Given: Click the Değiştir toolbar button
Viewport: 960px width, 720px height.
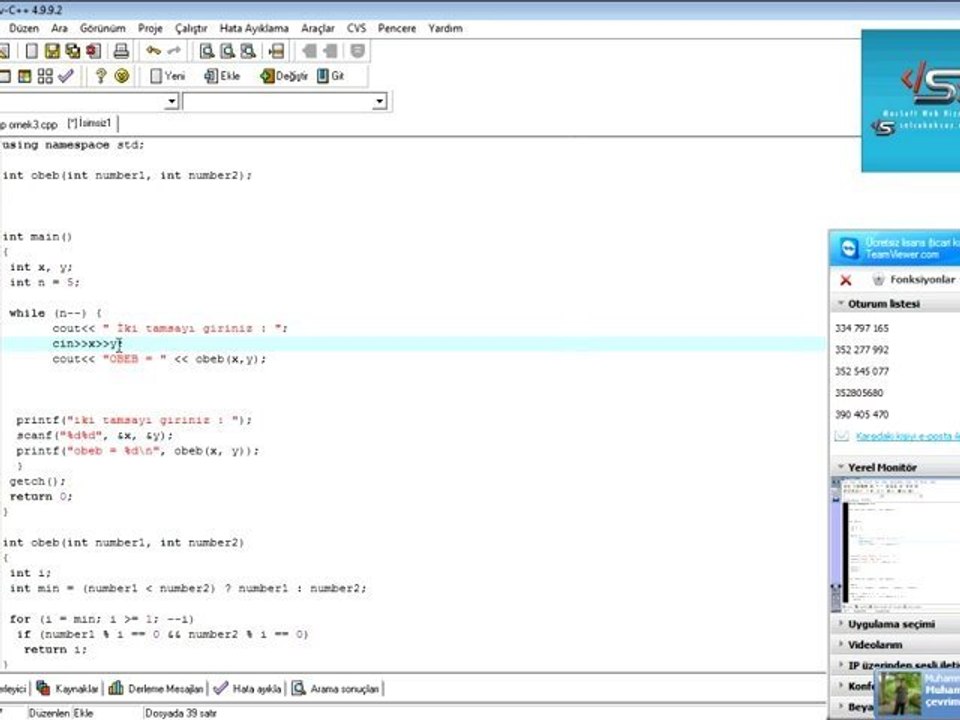Looking at the screenshot, I should coord(283,76).
